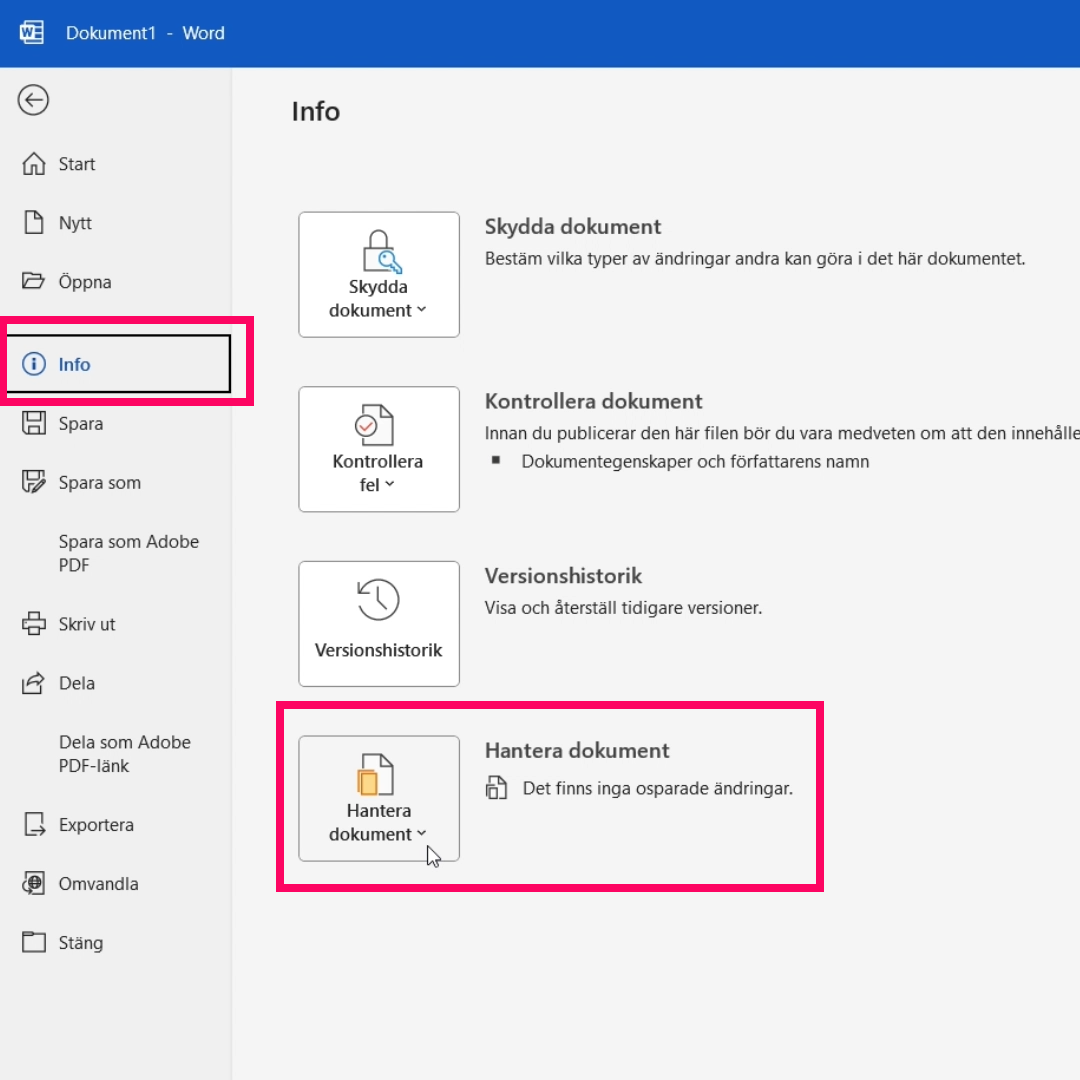
Task: Select Dela som Adobe PDF-länk
Action: (124, 754)
